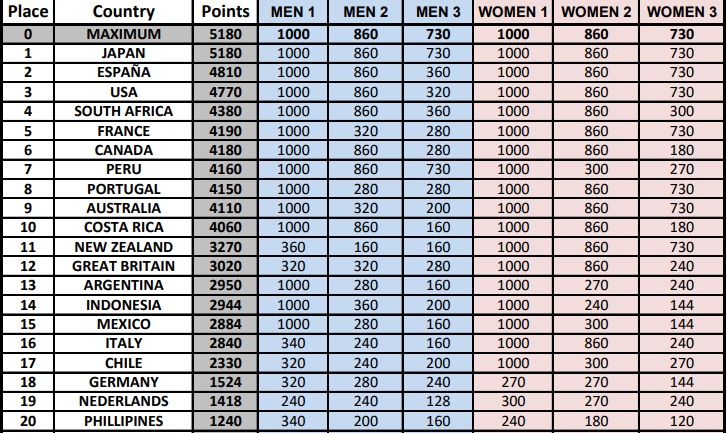
Task: Click NEDERLANDS MEN 3 value 128
Action: point(438,401)
